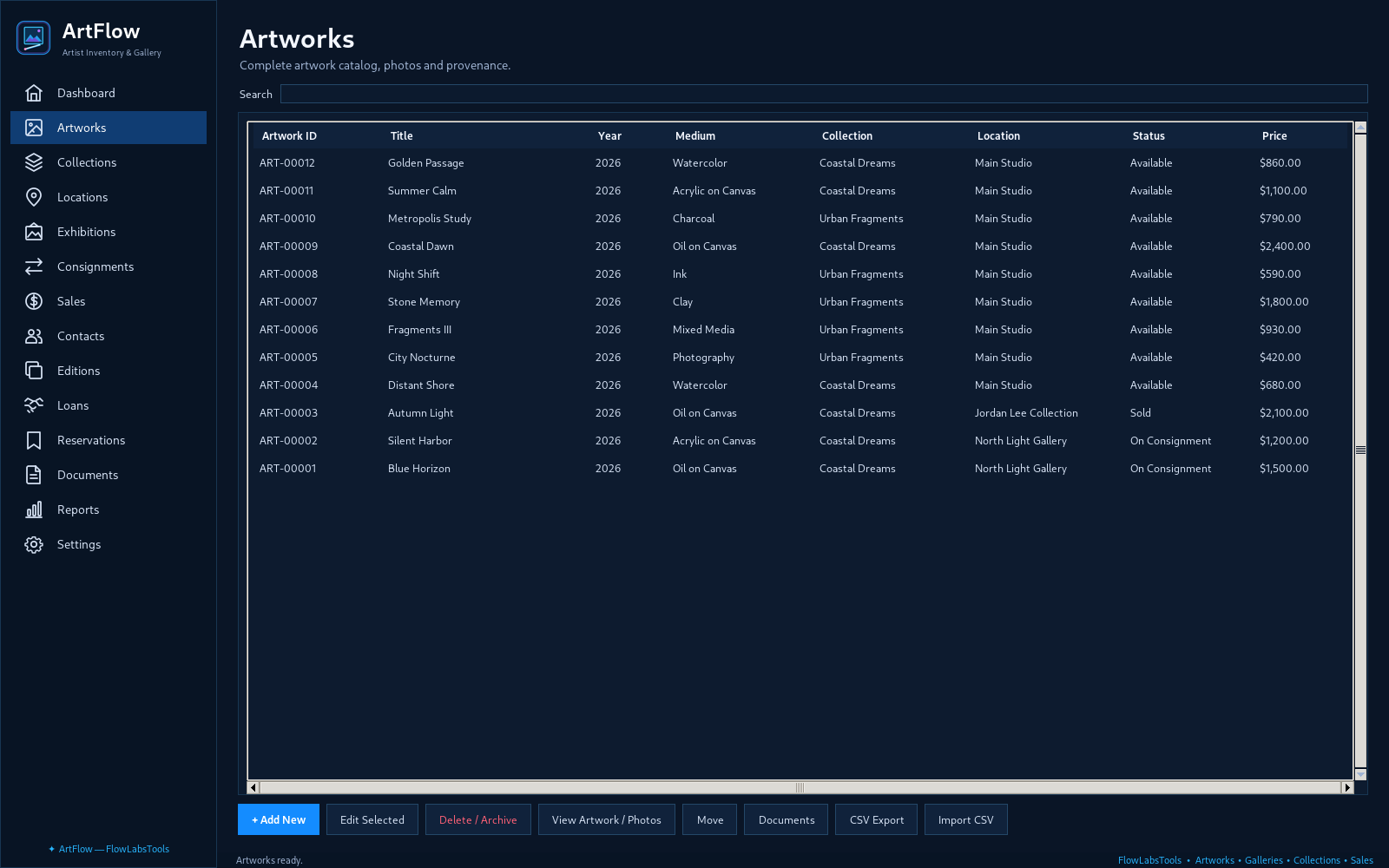Open the FlowLabsTools footer link
1389x868 pixels.
tap(1149, 860)
